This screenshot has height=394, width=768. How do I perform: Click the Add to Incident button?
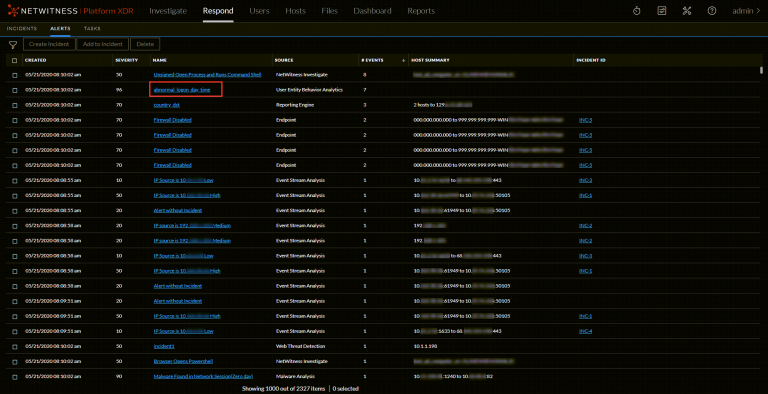(x=102, y=44)
